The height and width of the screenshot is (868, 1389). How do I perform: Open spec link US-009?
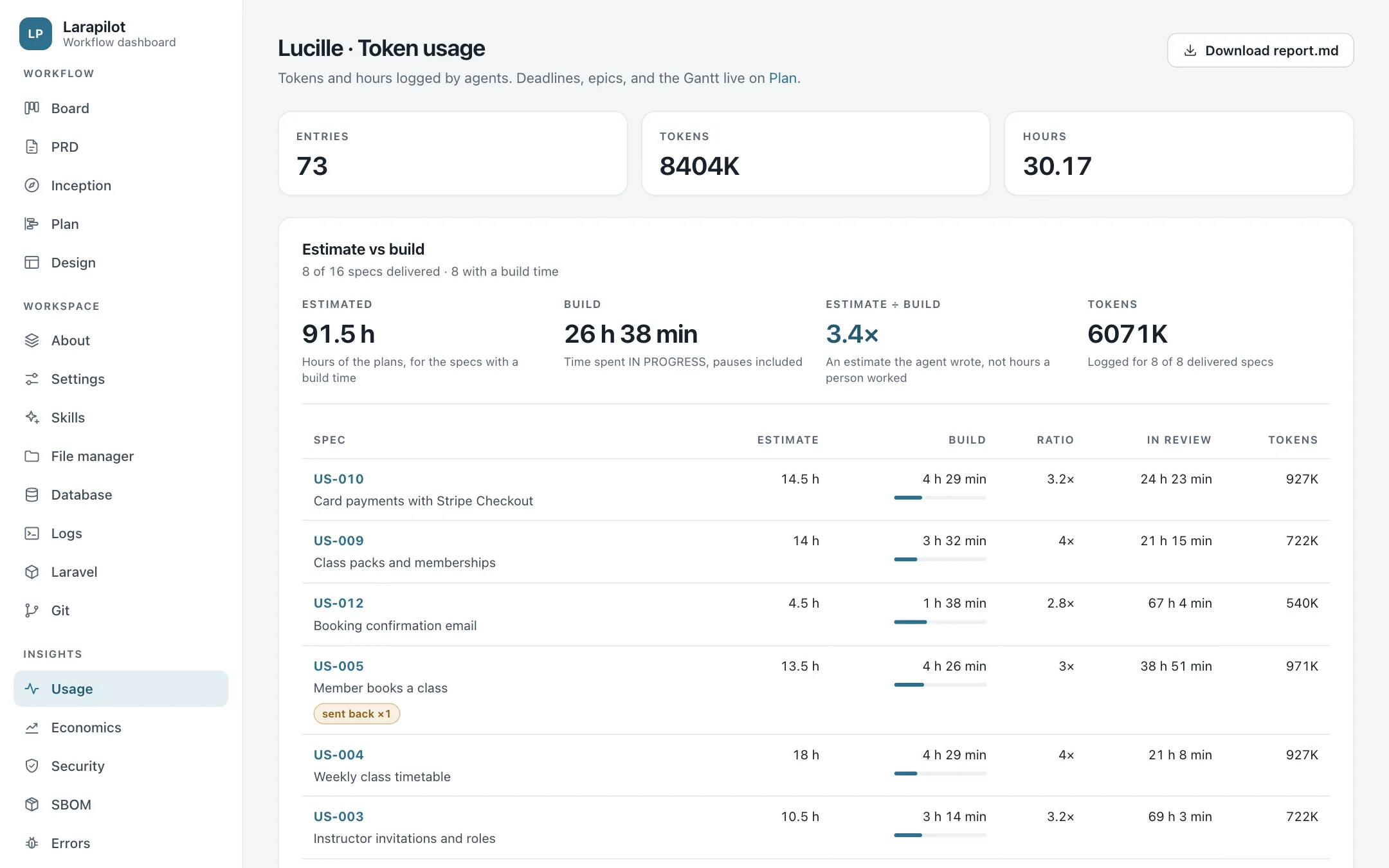click(338, 541)
